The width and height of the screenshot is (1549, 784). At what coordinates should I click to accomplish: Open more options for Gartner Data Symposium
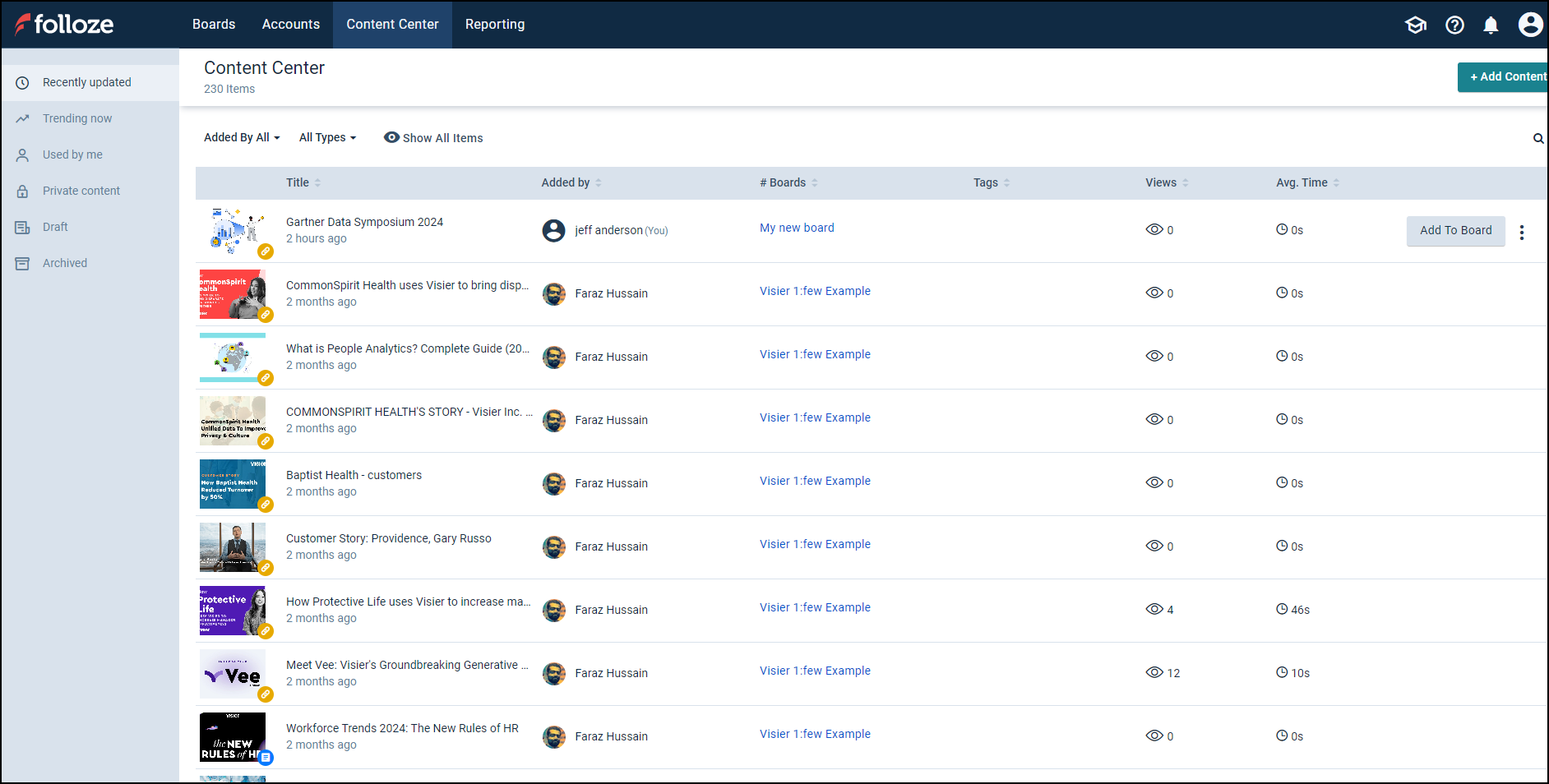coord(1522,233)
